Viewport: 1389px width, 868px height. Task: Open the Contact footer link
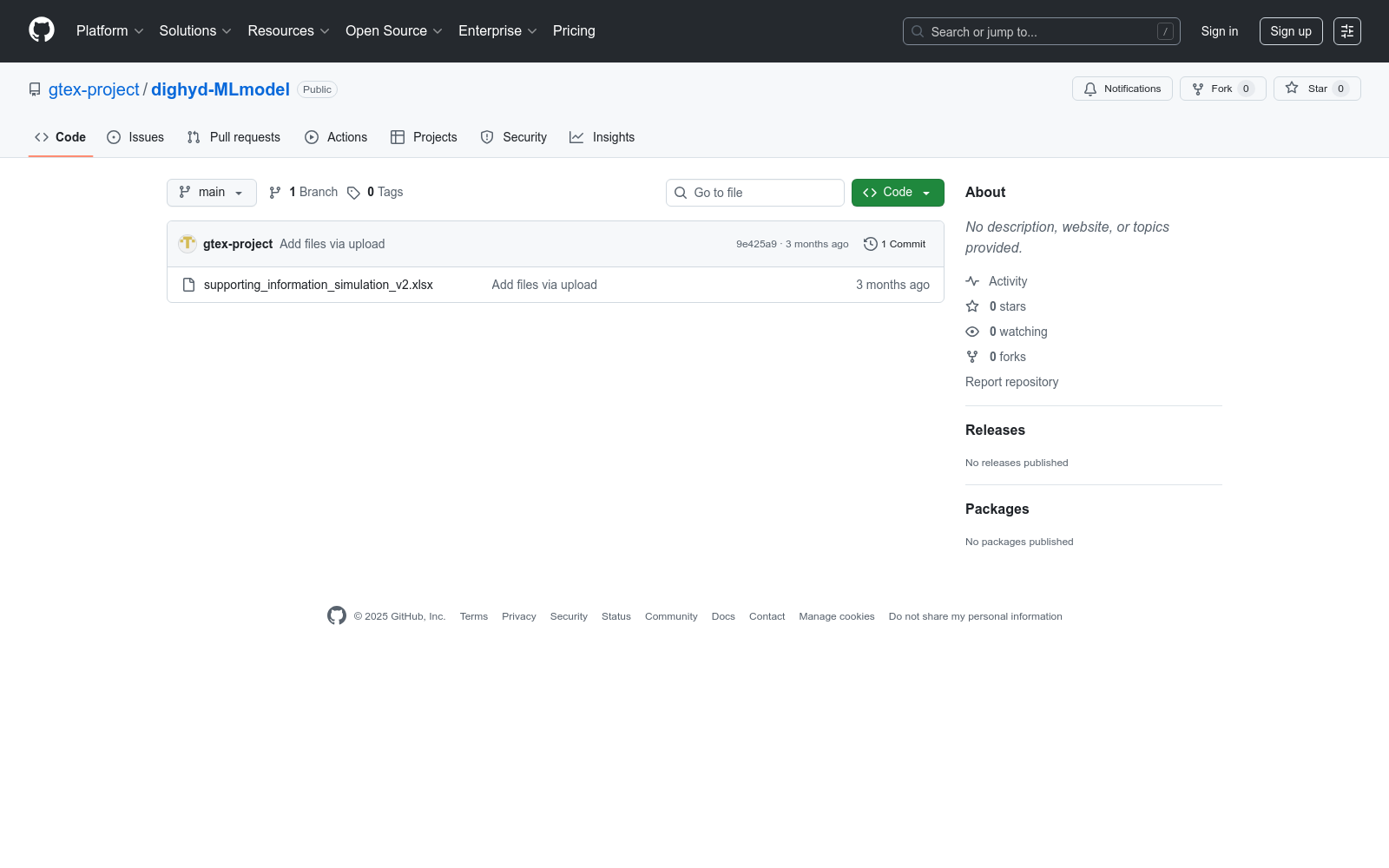click(767, 616)
